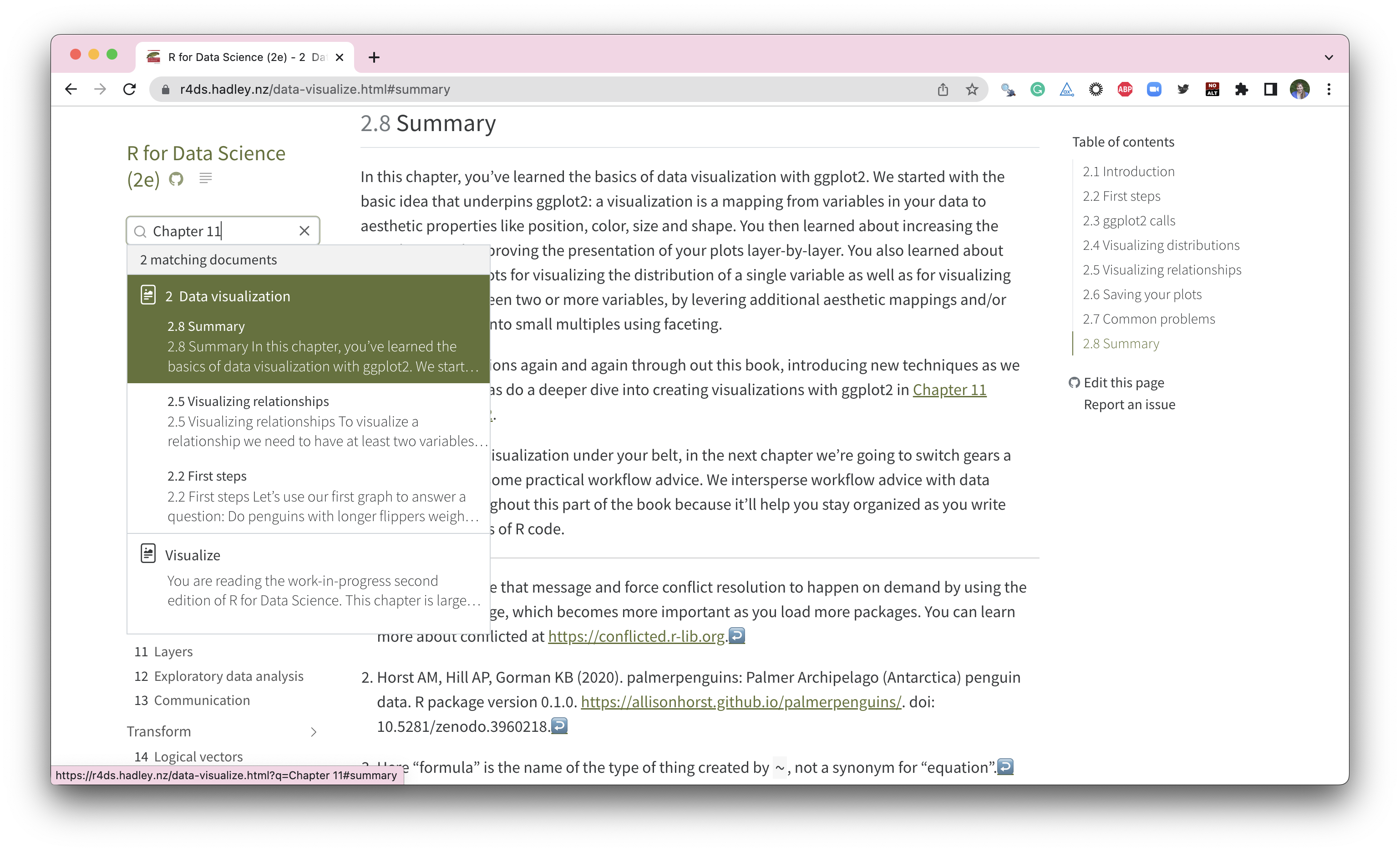
Task: Open the https://conflicted.r-lib.org link
Action: click(636, 636)
